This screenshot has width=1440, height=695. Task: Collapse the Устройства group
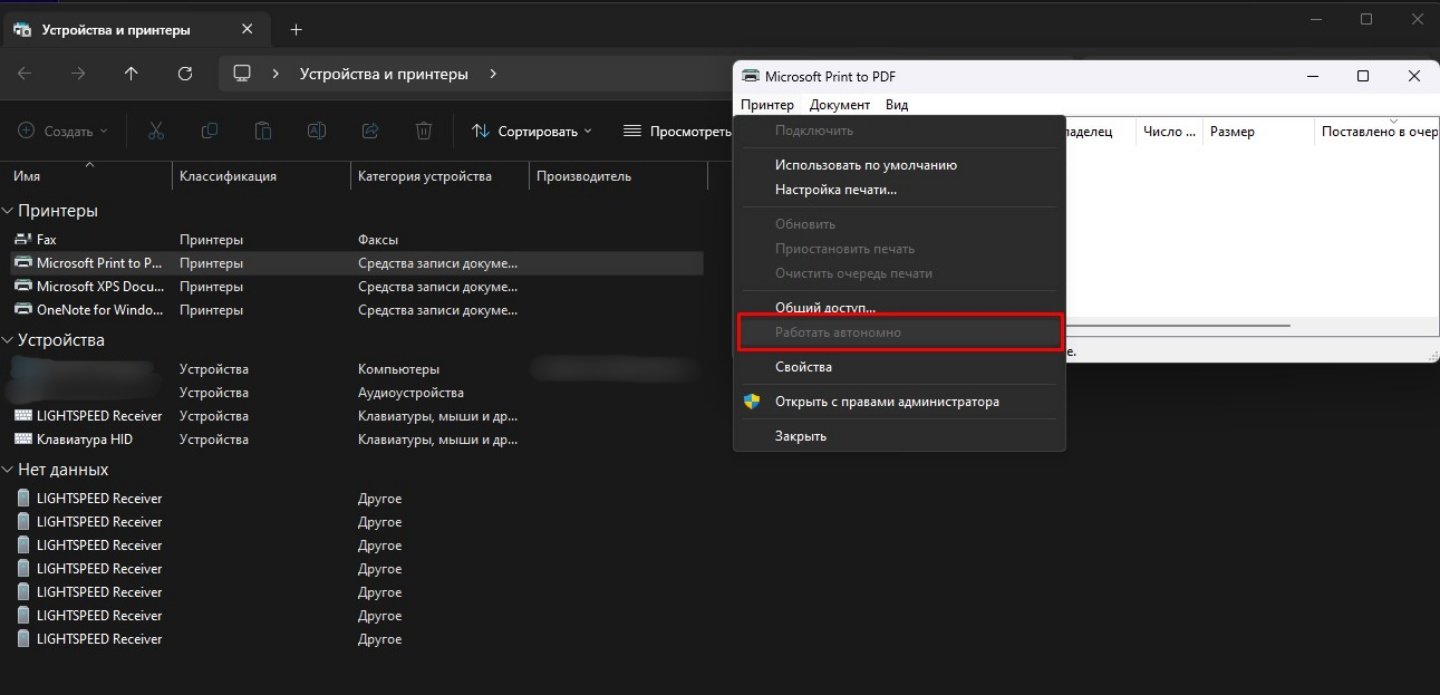(8, 340)
